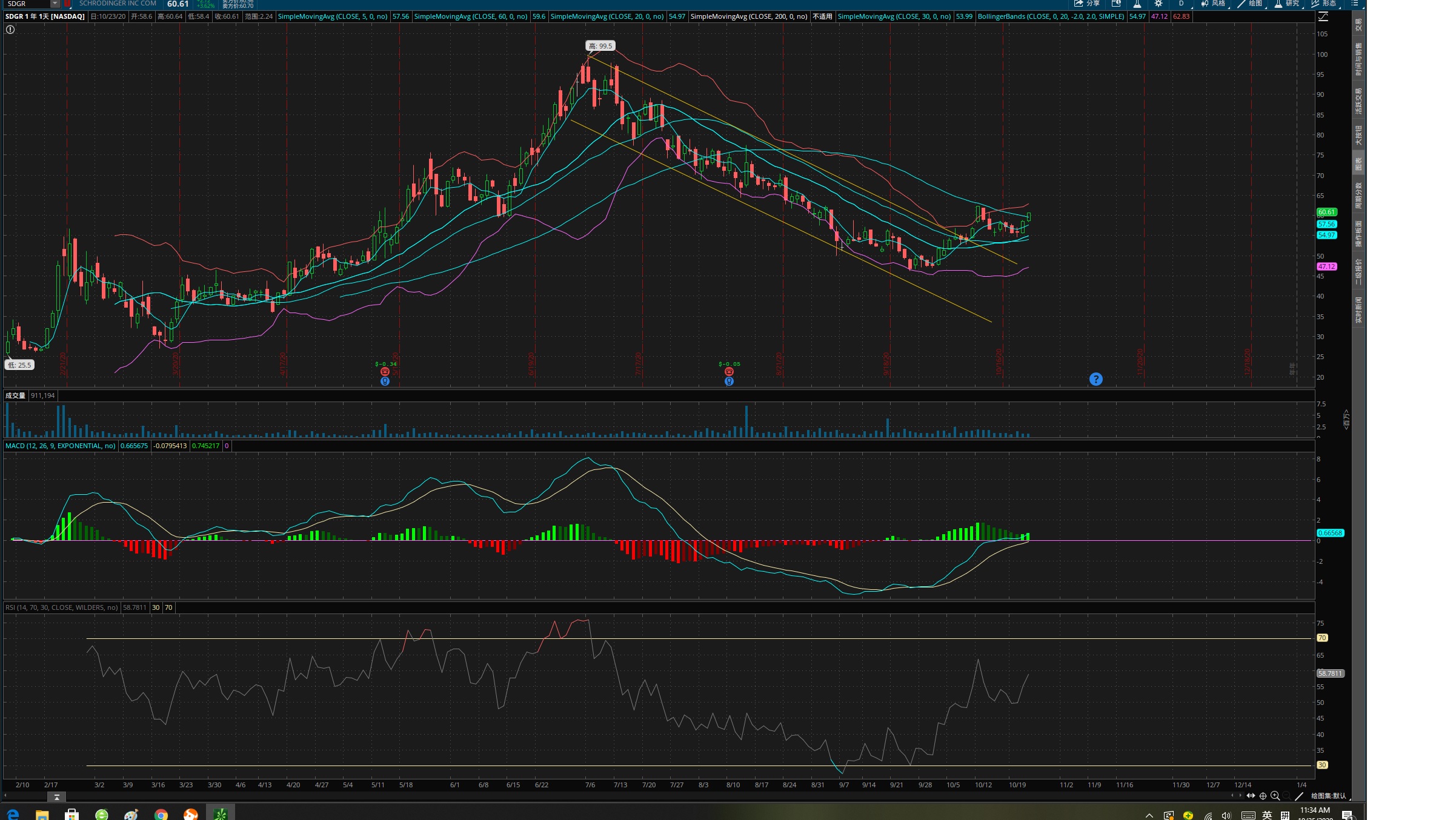This screenshot has height=820, width=1456.
Task: Open the share (分享) menu
Action: coord(1087,4)
